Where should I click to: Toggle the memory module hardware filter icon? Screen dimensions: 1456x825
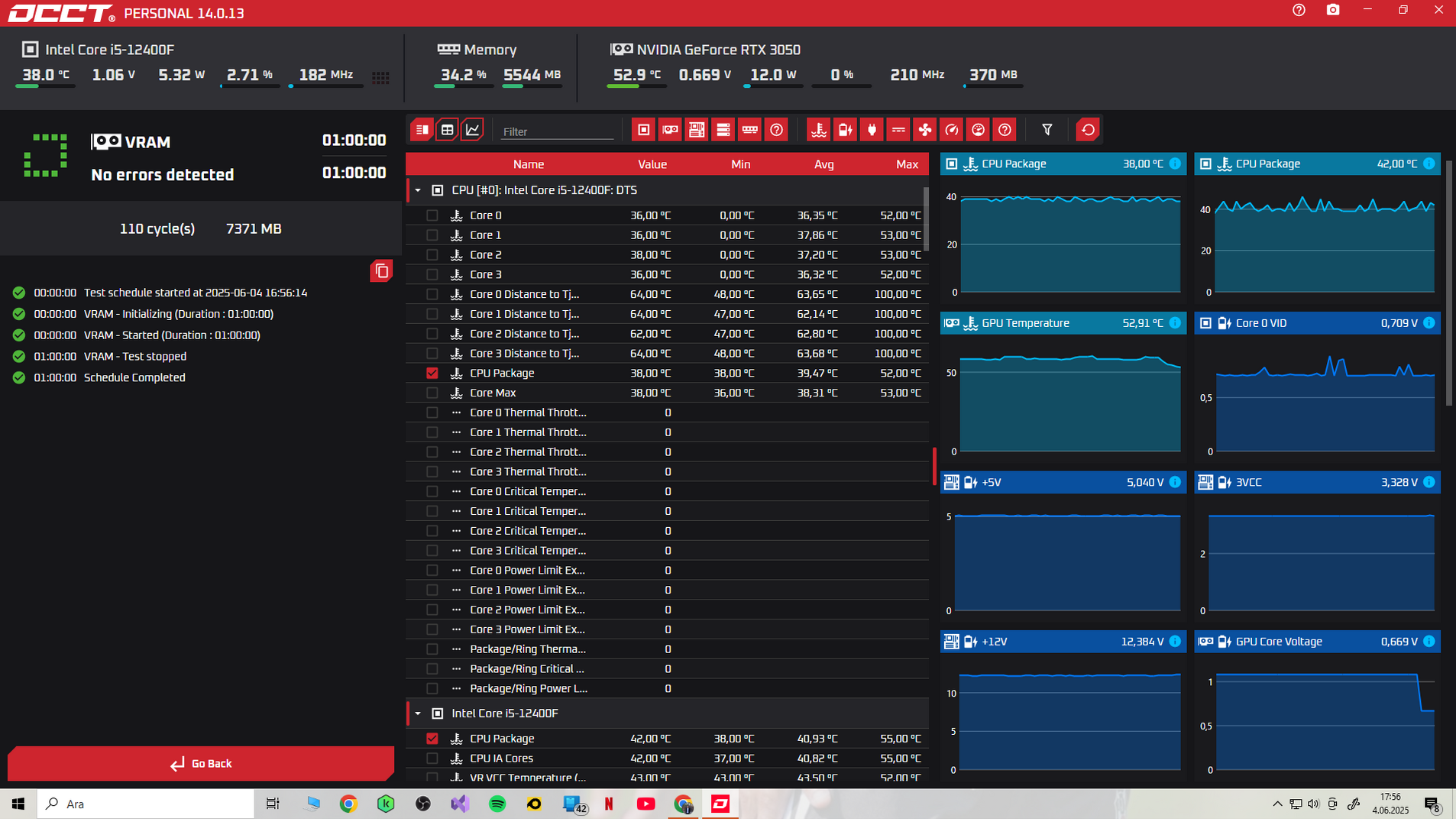750,130
